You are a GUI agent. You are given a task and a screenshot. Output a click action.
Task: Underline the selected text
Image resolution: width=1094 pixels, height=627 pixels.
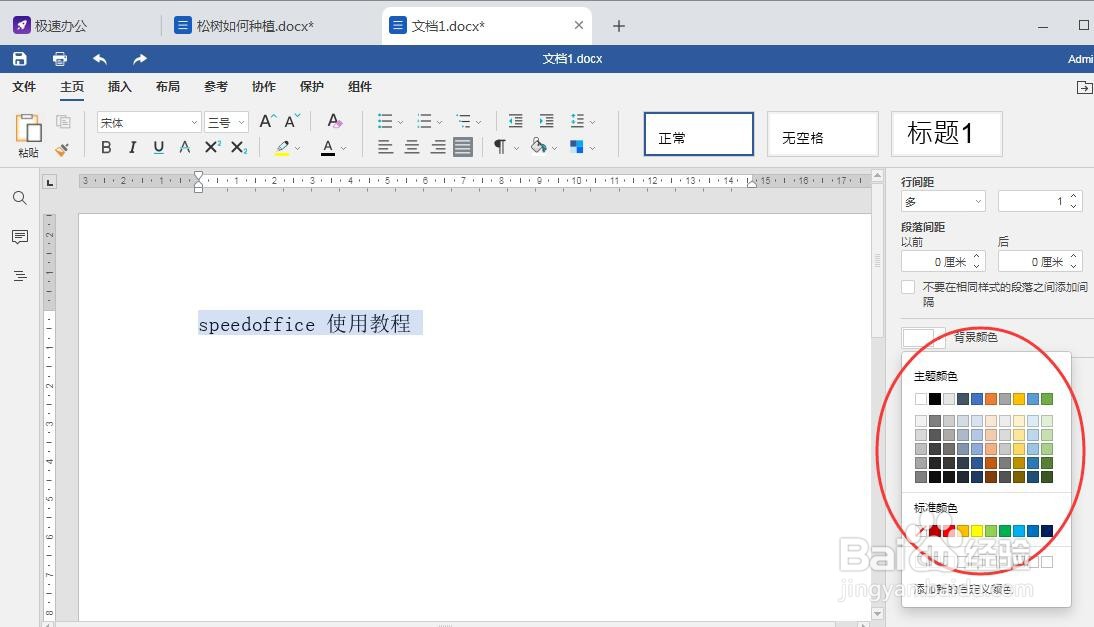[x=158, y=147]
